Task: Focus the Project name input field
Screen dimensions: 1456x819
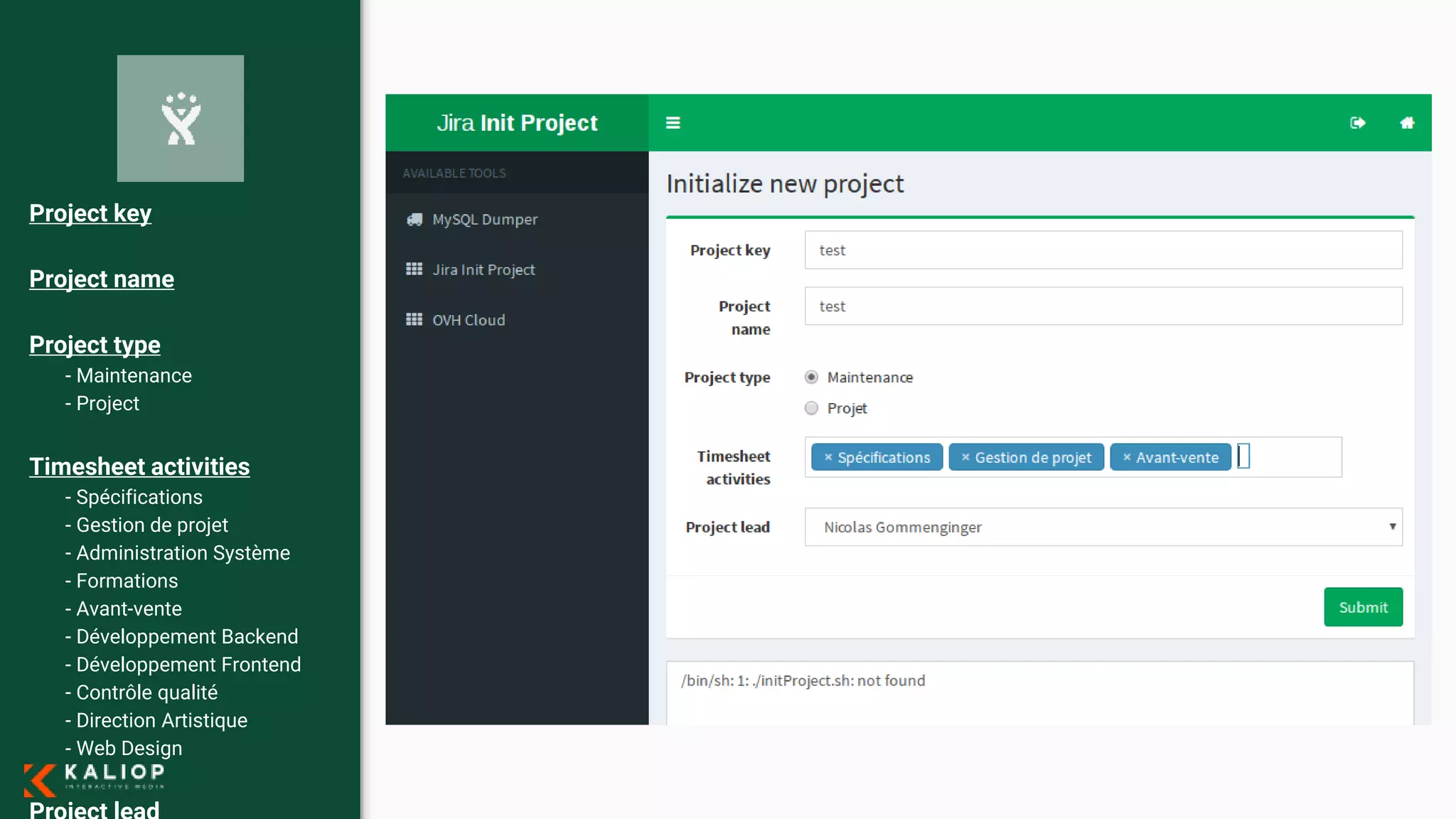Action: (x=1103, y=306)
